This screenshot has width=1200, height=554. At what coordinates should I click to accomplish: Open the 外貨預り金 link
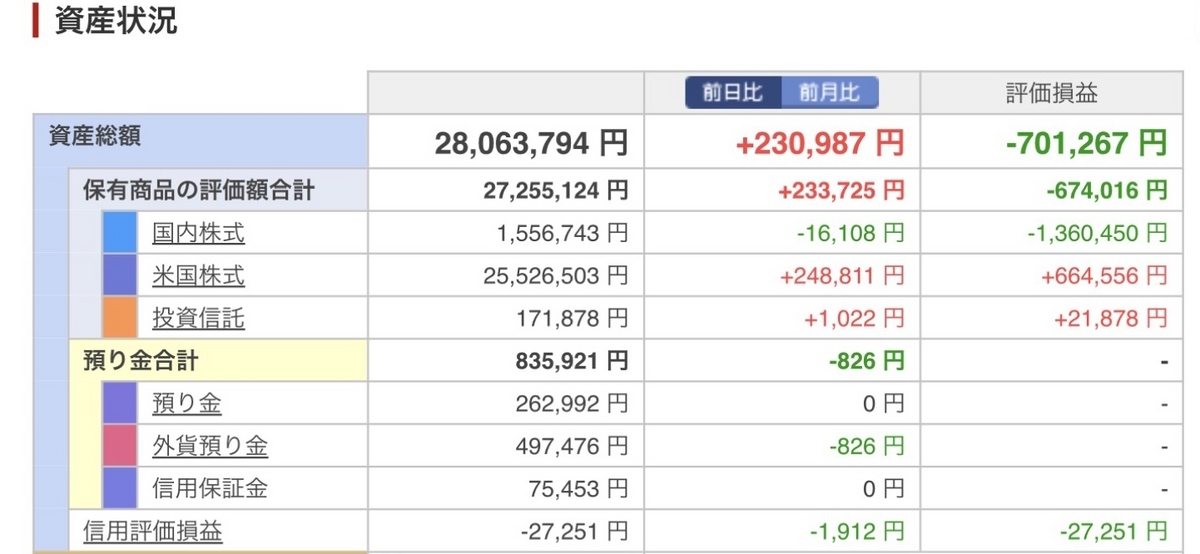click(210, 446)
